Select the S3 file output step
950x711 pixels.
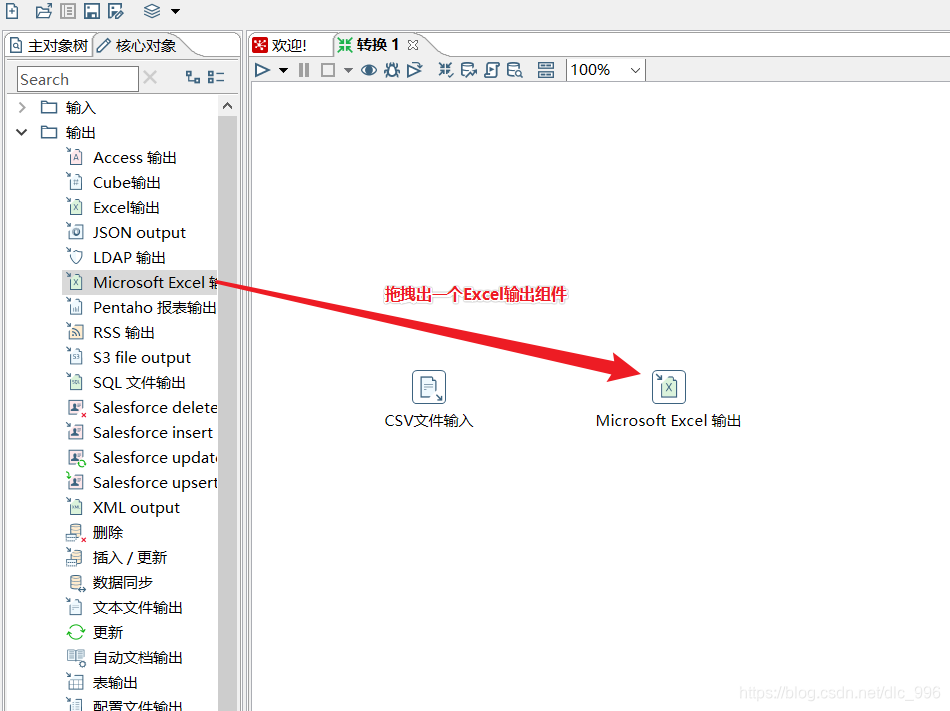128,357
